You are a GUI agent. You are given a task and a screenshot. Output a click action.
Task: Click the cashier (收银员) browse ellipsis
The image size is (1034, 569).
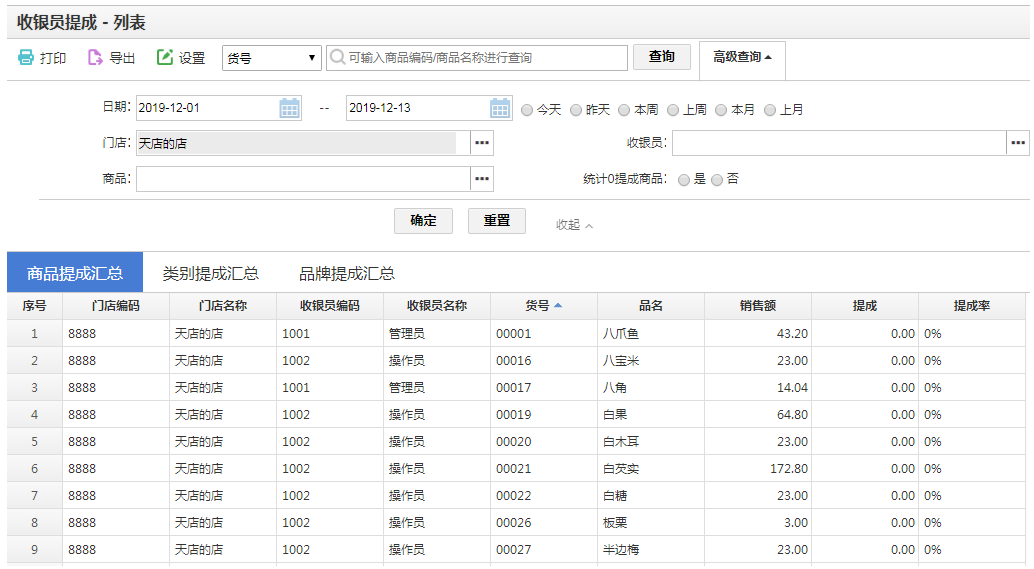point(1018,144)
